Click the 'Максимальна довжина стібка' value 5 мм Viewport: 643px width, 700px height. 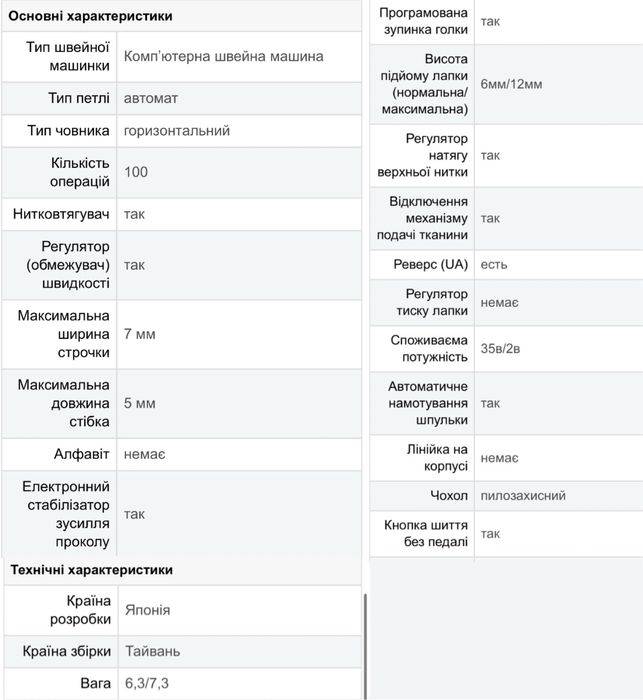[x=140, y=403]
